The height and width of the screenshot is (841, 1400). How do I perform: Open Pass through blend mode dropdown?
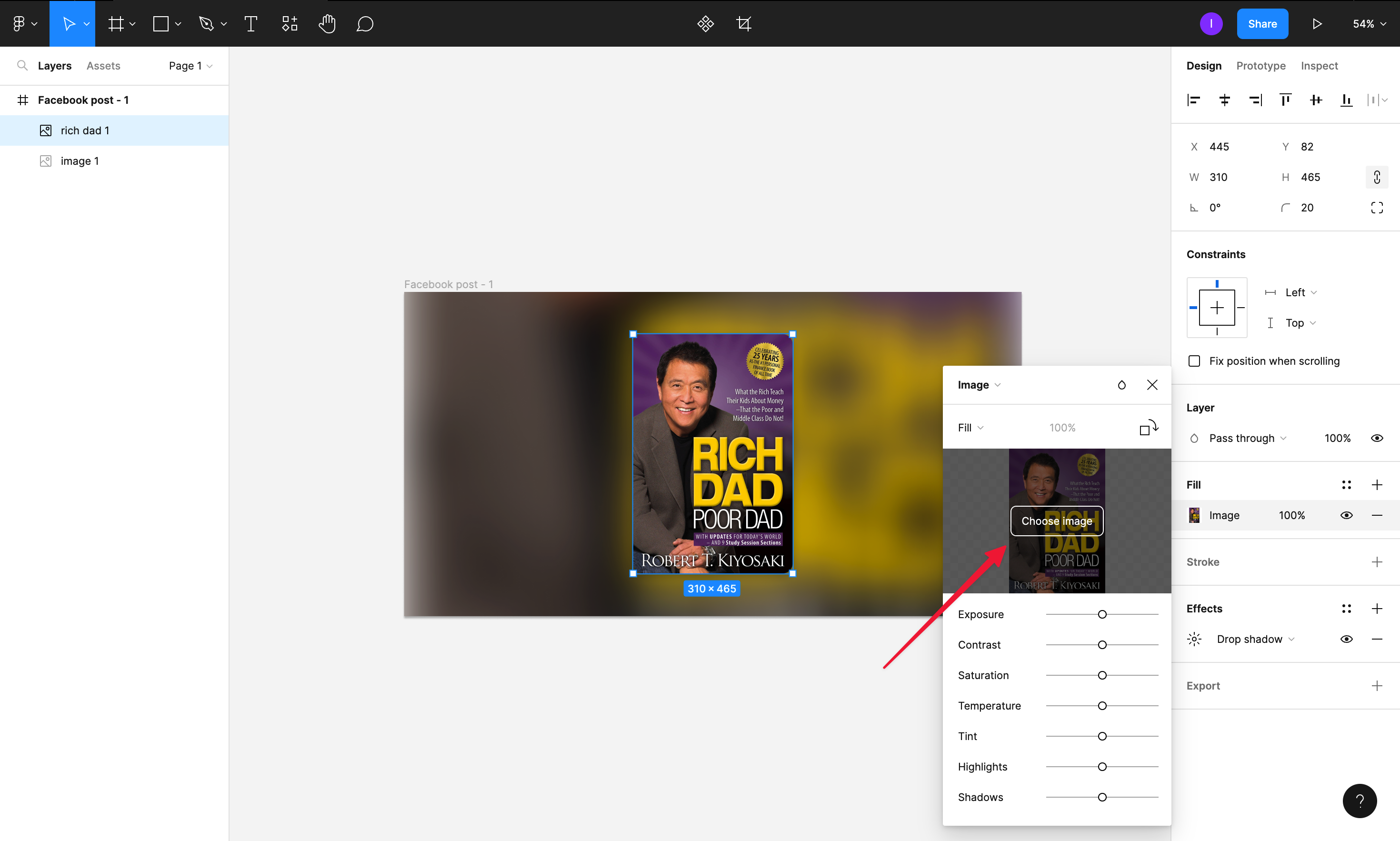coord(1247,438)
